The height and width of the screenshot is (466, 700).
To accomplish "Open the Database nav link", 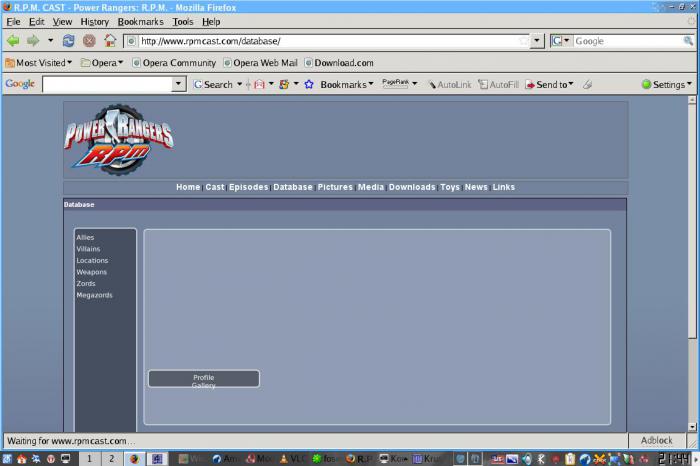I will 293,187.
